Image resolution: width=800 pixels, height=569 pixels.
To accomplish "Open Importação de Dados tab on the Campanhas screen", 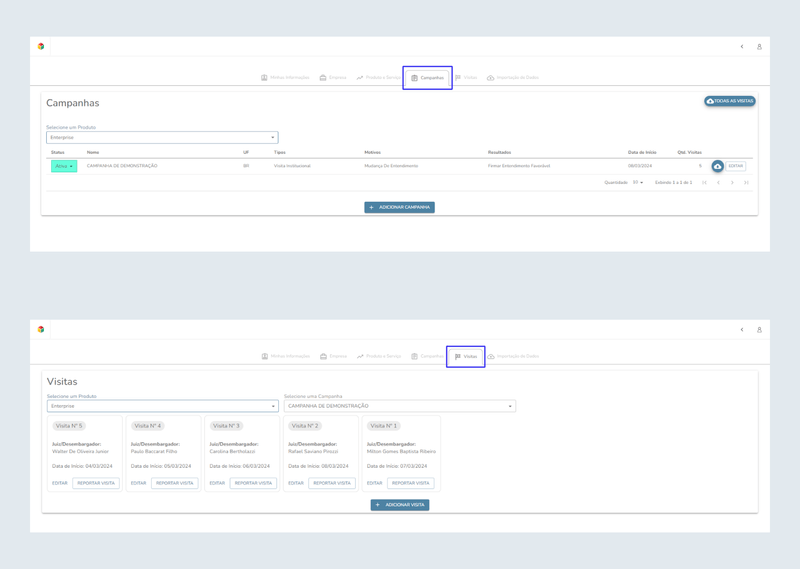I will (x=513, y=78).
